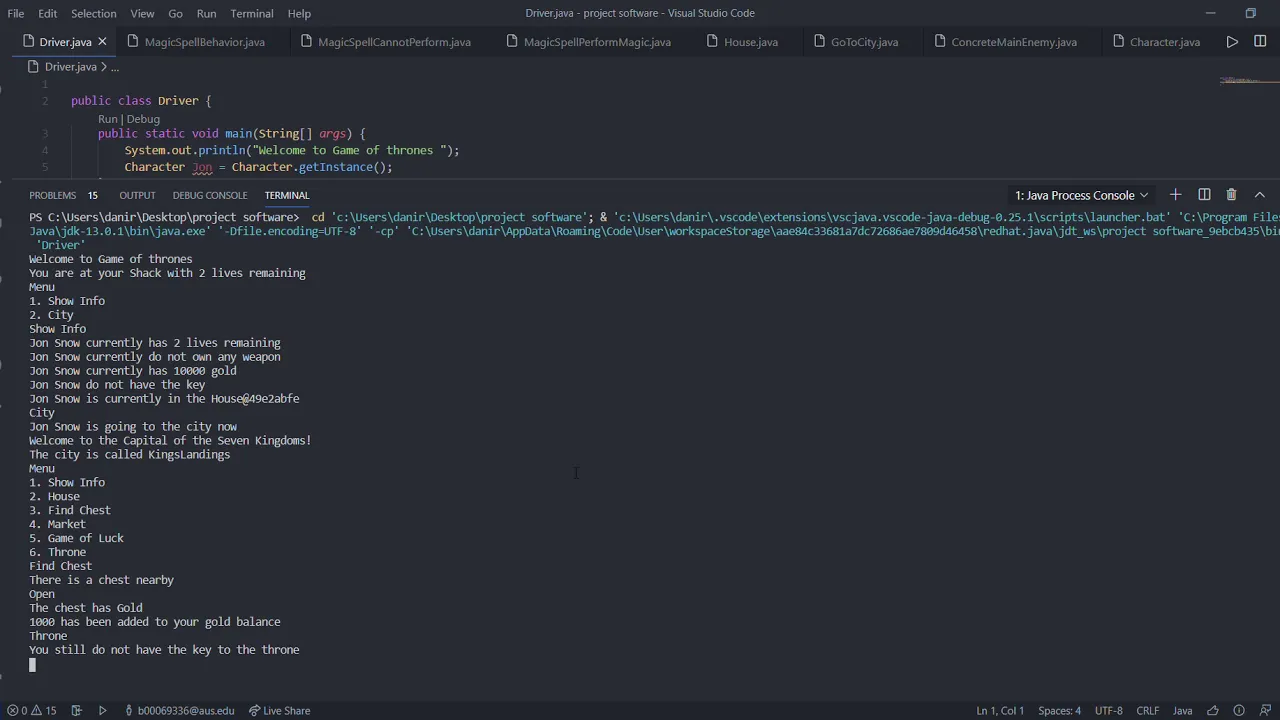The width and height of the screenshot is (1280, 720).
Task: Run the Java file from the editor toolbar
Action: [x=1232, y=42]
